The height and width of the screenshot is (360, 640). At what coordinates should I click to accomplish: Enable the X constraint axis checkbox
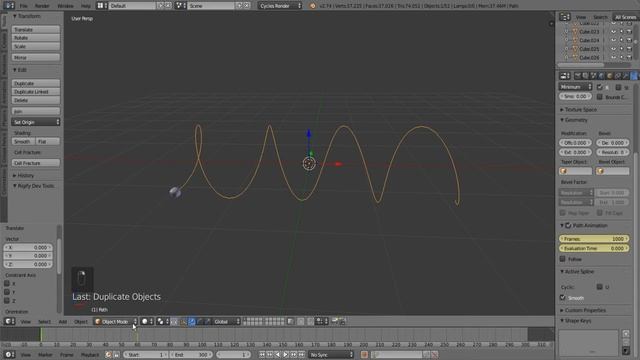coord(7,283)
